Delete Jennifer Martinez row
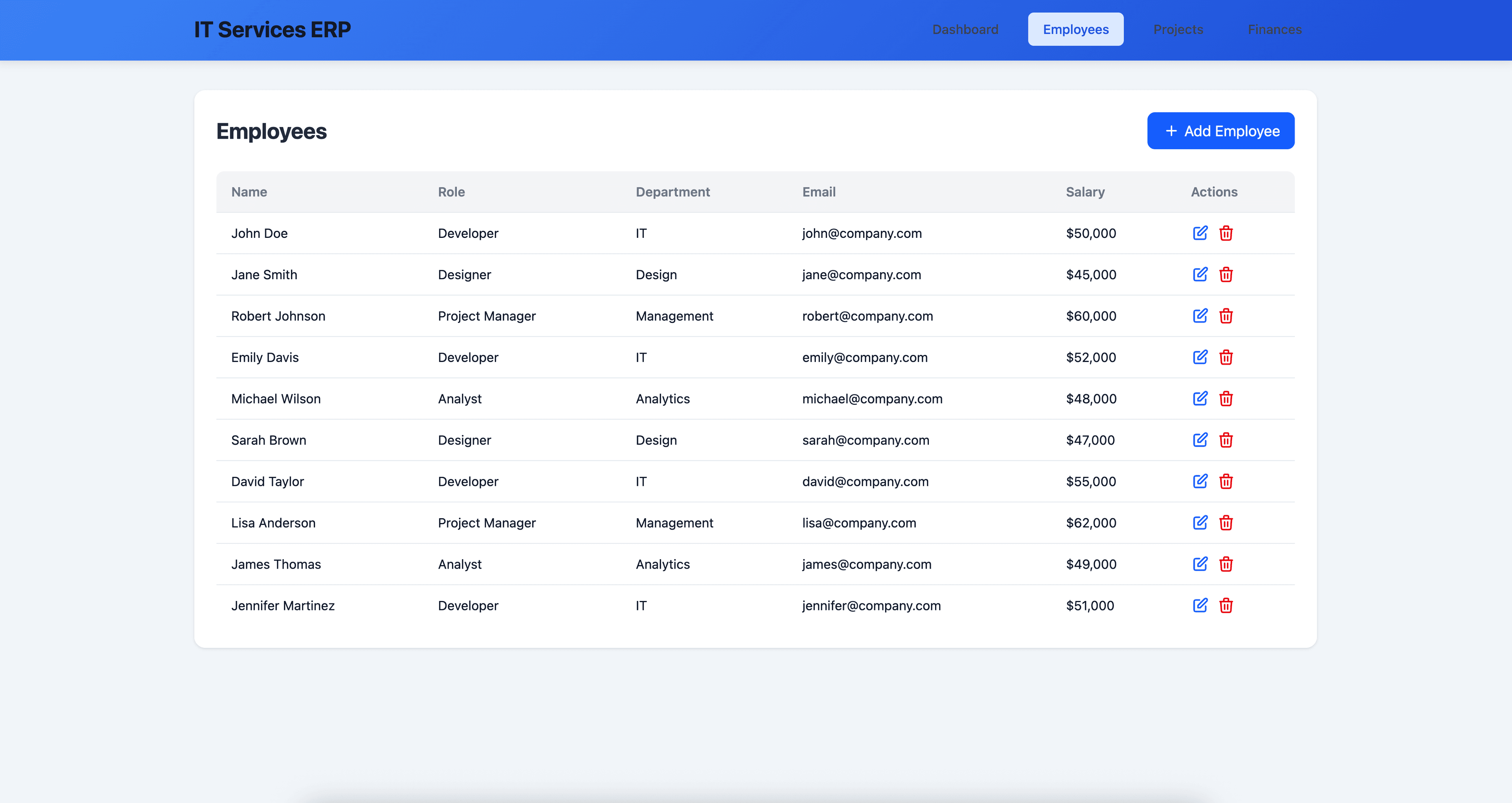The image size is (1512, 803). click(1226, 606)
